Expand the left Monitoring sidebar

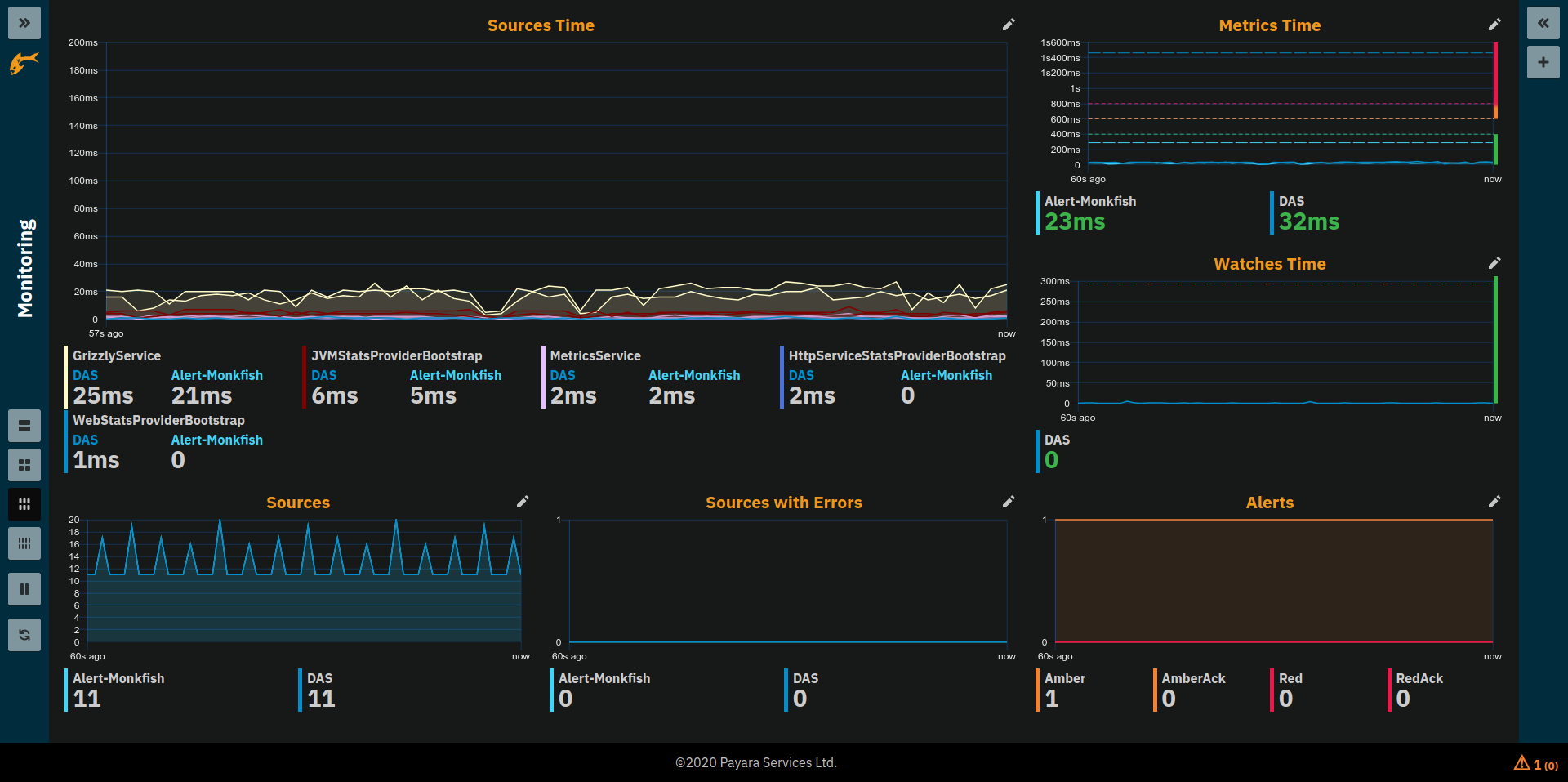coord(24,23)
